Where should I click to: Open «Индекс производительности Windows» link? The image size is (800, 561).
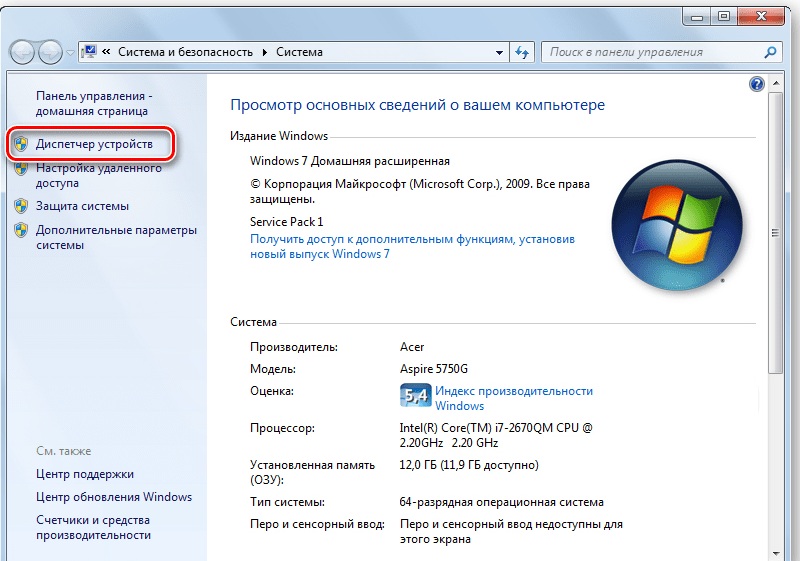pos(514,398)
